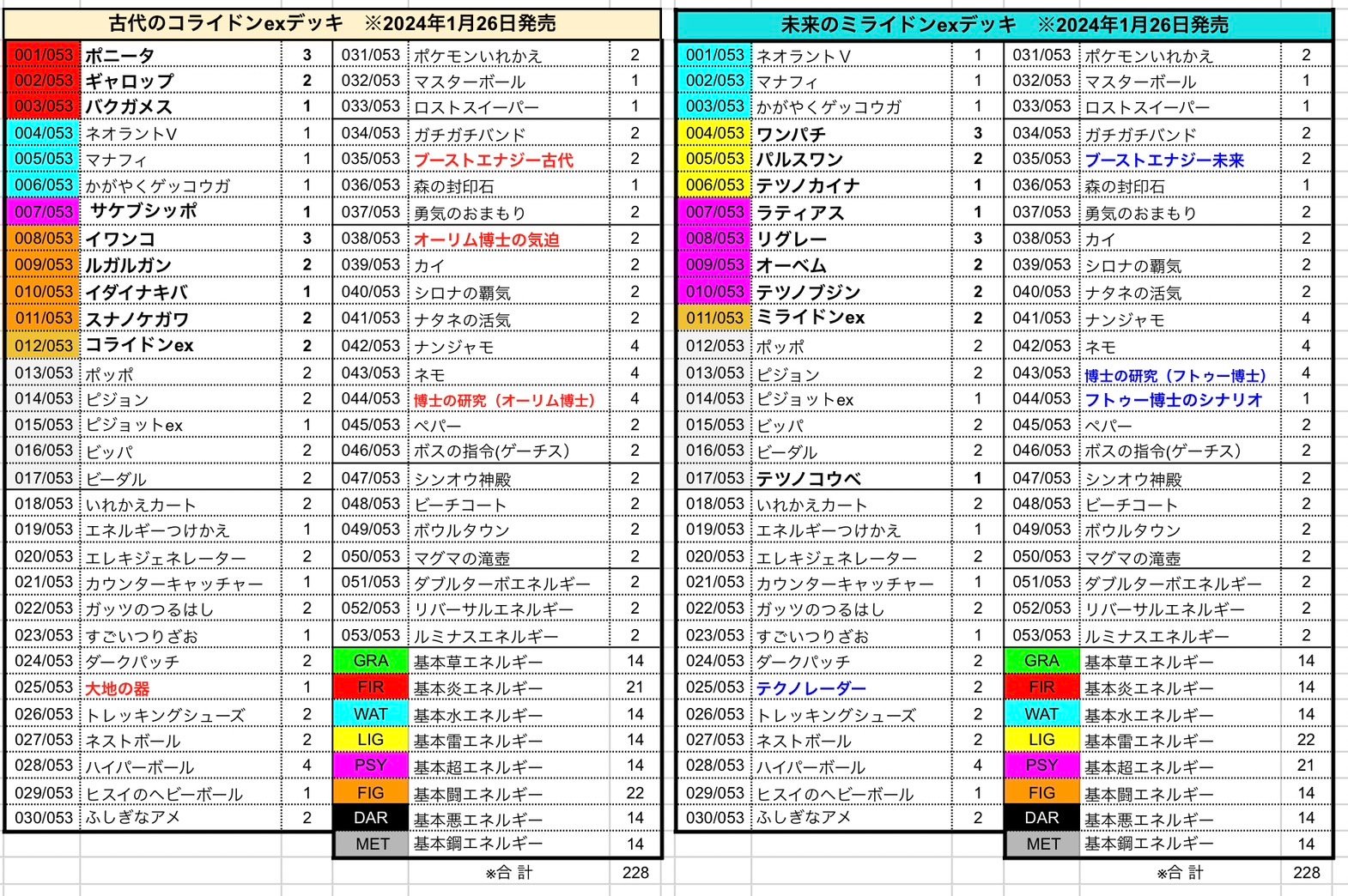
Task: Select the テツノコウベ cell
Action: pyautogui.click(x=852, y=478)
